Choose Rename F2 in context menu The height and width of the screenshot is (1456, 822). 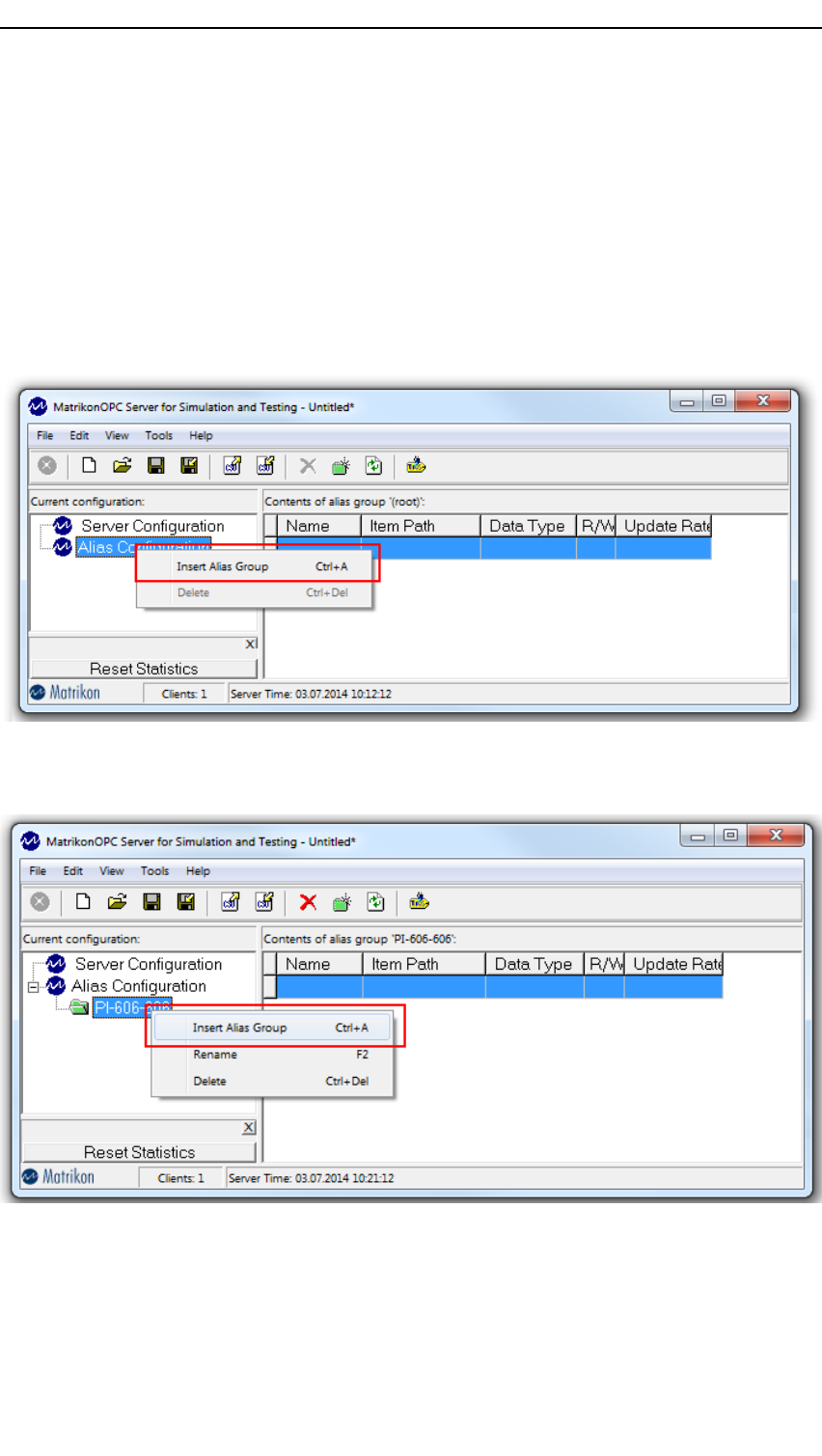click(x=273, y=1055)
